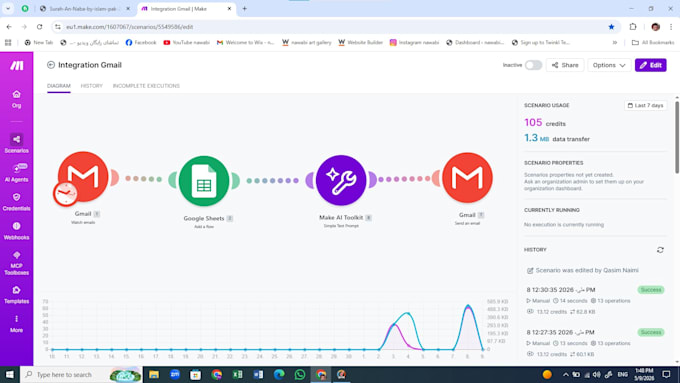
Task: Open the Chrome three-dot menu
Action: point(671,27)
